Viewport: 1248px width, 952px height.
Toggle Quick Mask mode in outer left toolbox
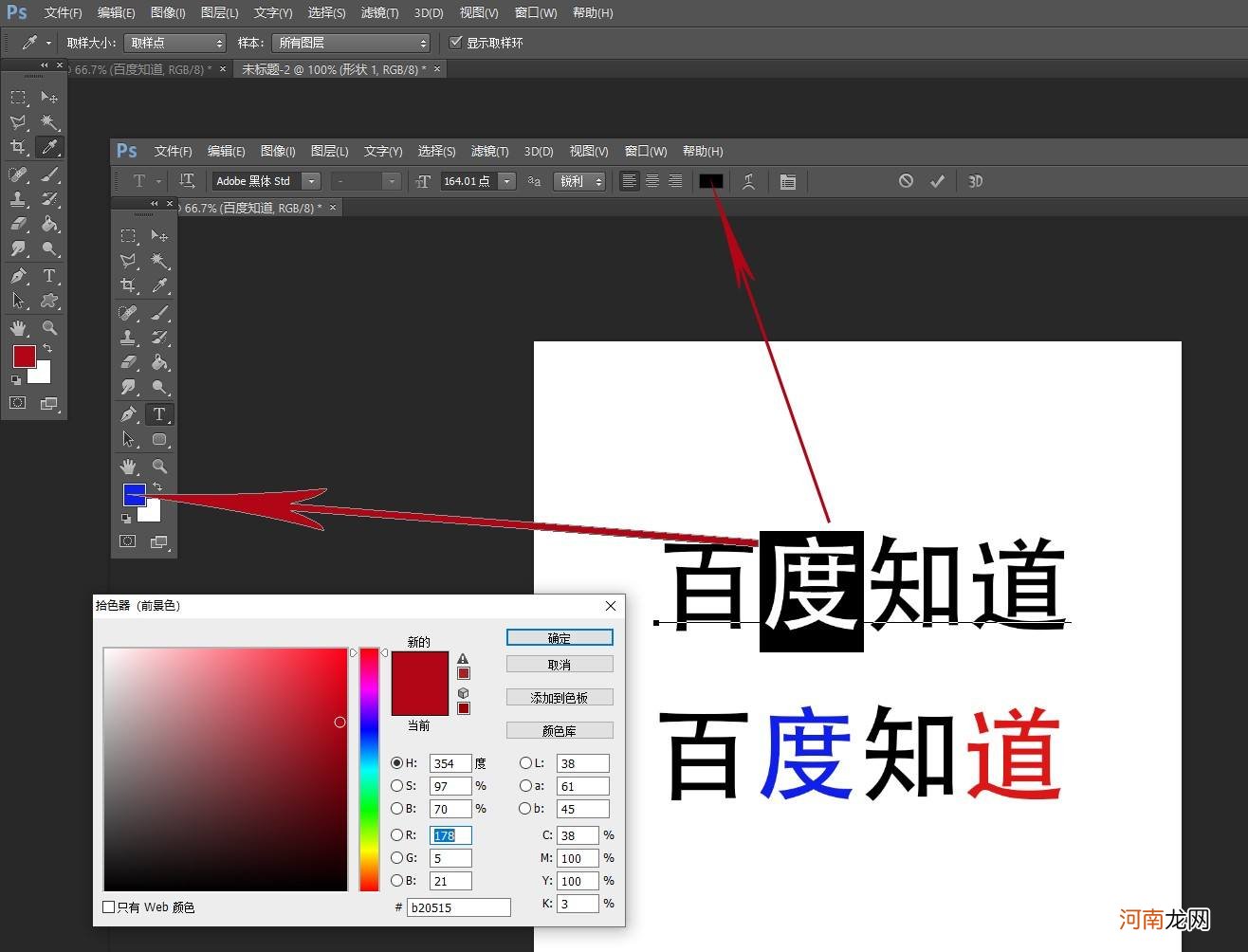(18, 403)
